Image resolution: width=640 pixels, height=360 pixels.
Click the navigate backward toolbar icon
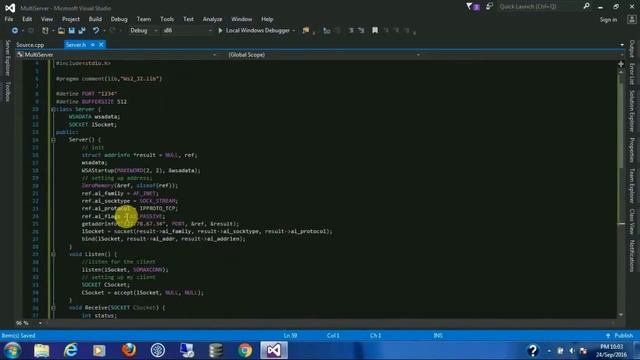[x=15, y=31]
